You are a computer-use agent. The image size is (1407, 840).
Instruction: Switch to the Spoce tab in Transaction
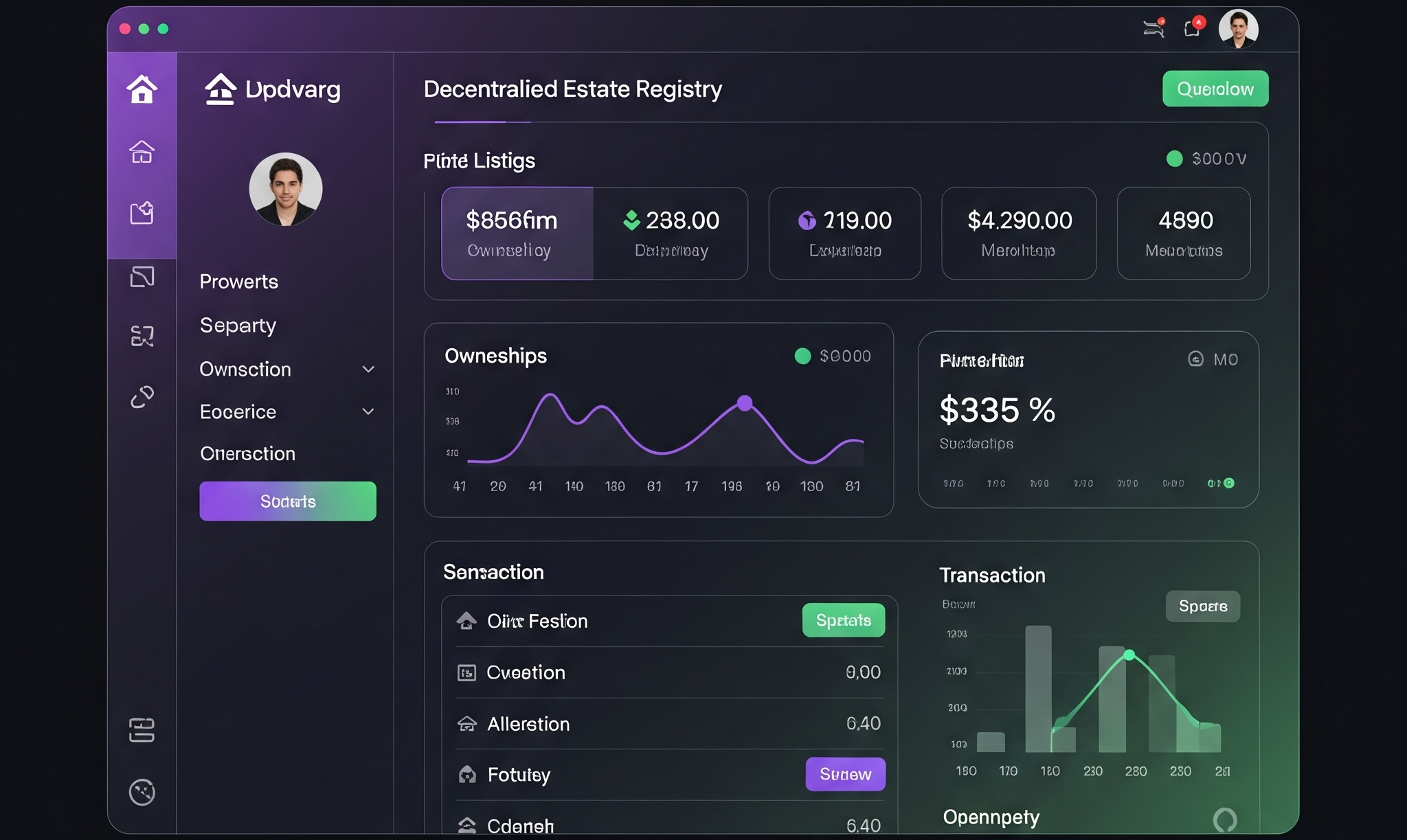[1203, 606]
